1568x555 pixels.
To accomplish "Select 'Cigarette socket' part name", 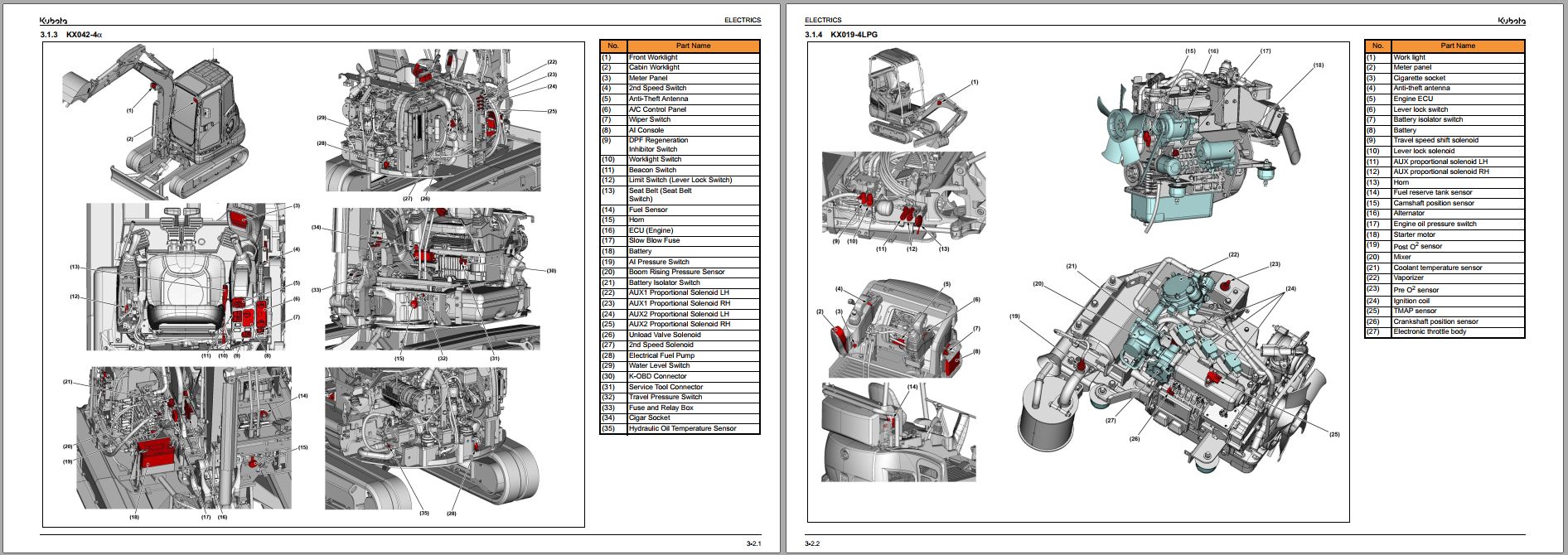I will (1419, 78).
